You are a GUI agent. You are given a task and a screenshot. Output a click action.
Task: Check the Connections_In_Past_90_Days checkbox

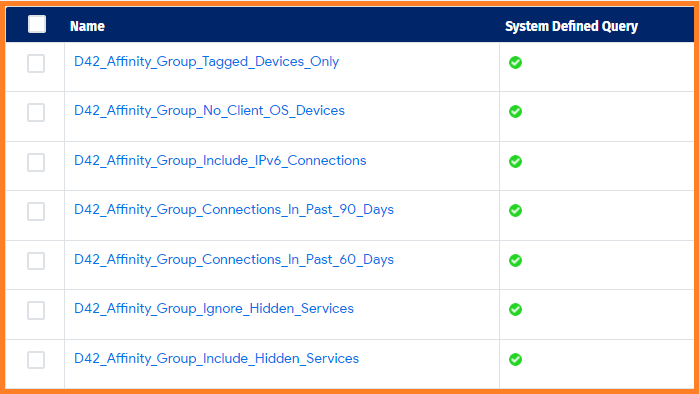click(36, 211)
